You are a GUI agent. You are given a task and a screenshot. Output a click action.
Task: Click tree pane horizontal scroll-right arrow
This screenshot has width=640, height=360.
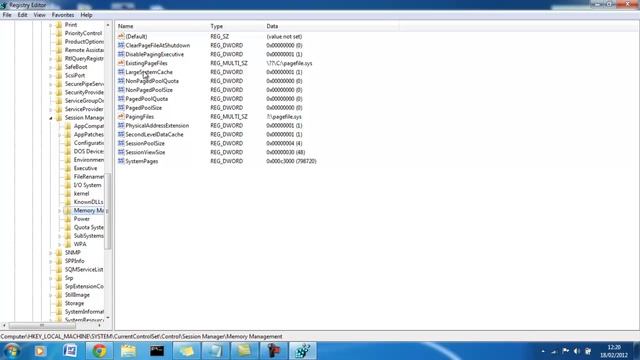(x=100, y=326)
